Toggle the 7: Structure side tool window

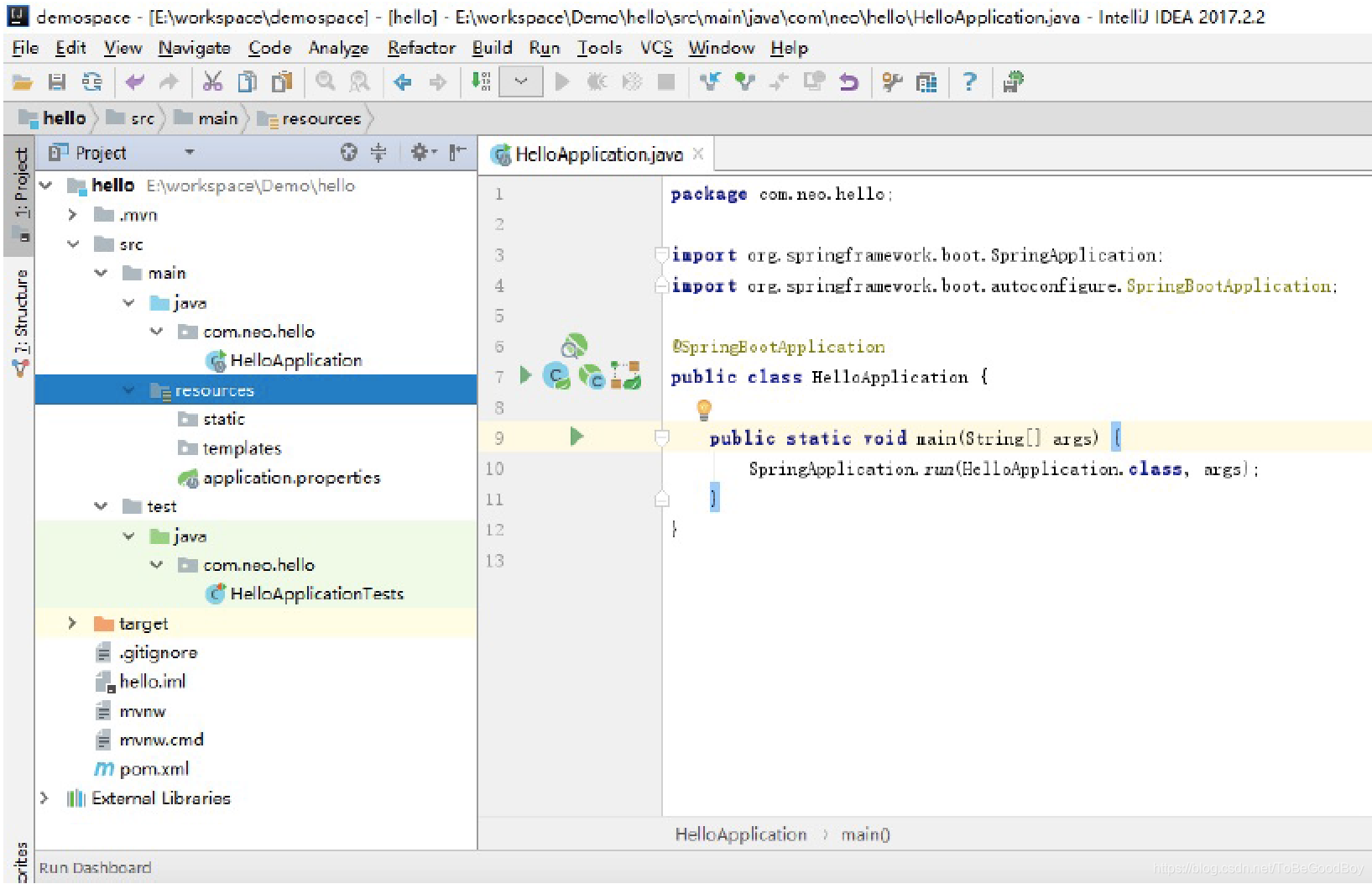20,322
